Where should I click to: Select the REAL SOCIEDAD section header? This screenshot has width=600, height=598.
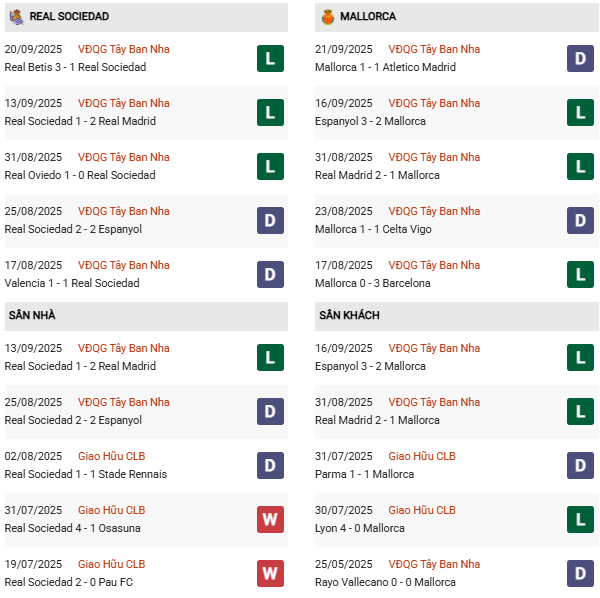(69, 17)
